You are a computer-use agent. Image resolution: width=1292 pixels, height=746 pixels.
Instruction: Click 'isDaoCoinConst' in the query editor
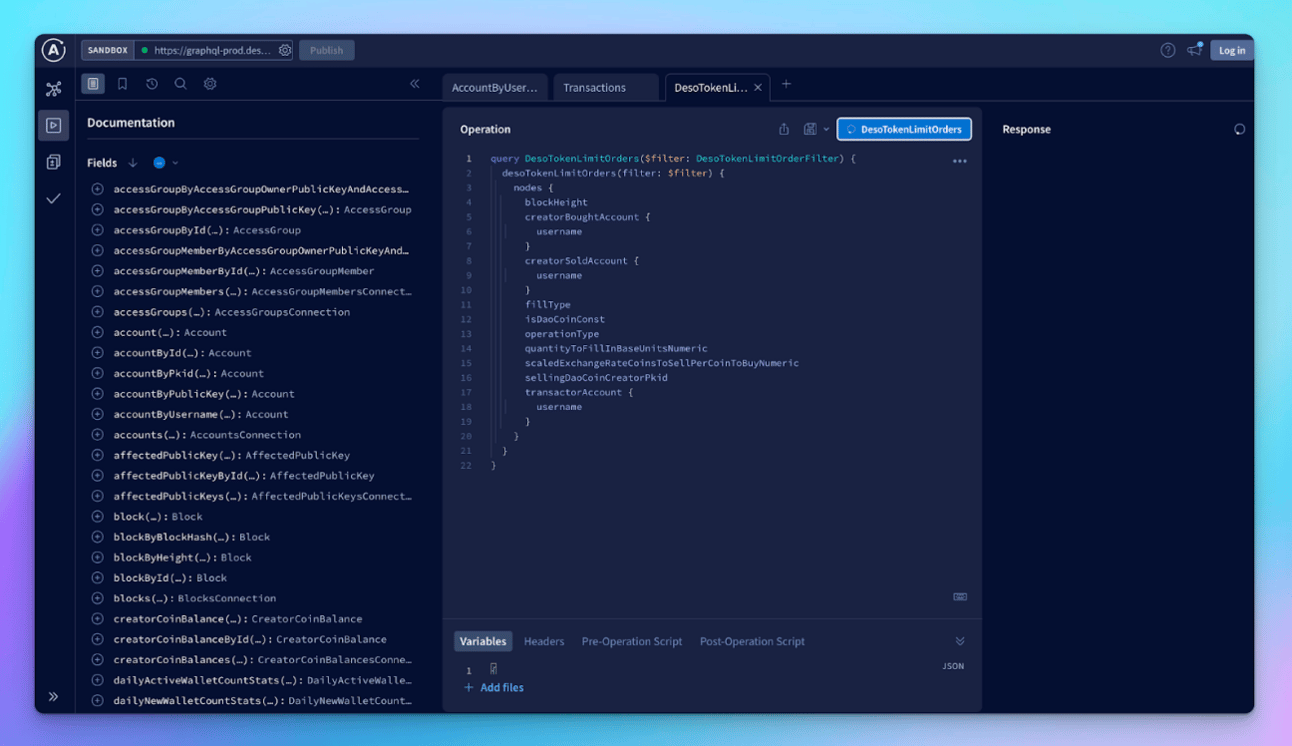[565, 319]
